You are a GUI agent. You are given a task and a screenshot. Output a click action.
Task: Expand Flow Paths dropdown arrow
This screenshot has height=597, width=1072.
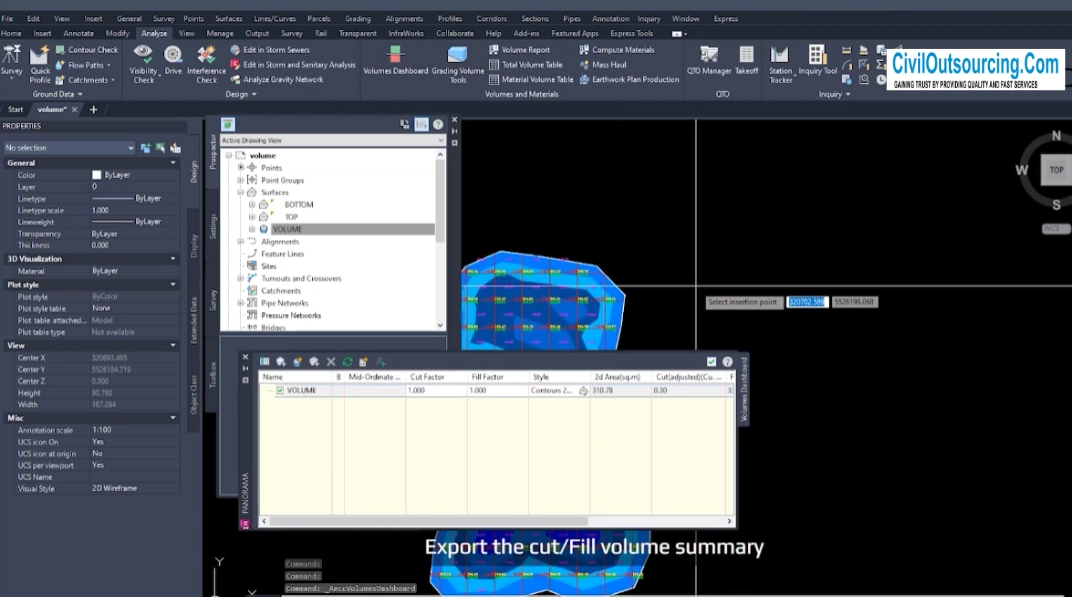click(x=109, y=66)
